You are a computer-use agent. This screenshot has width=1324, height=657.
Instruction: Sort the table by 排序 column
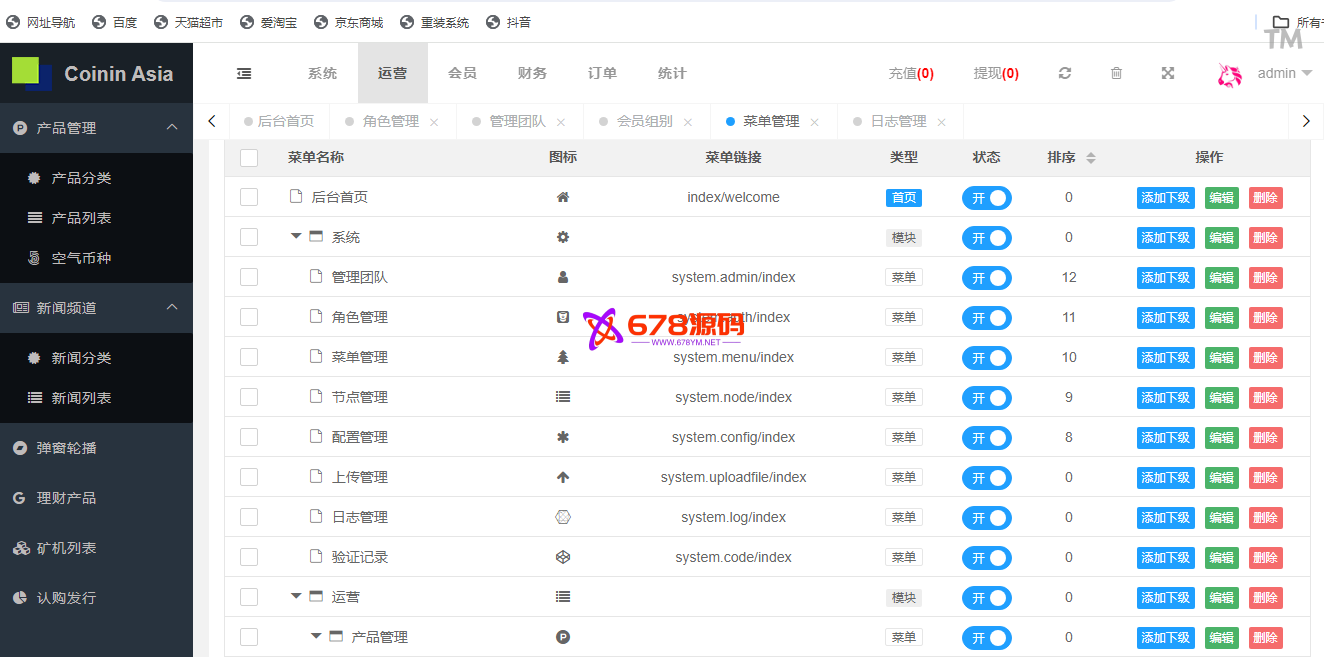click(x=1090, y=158)
